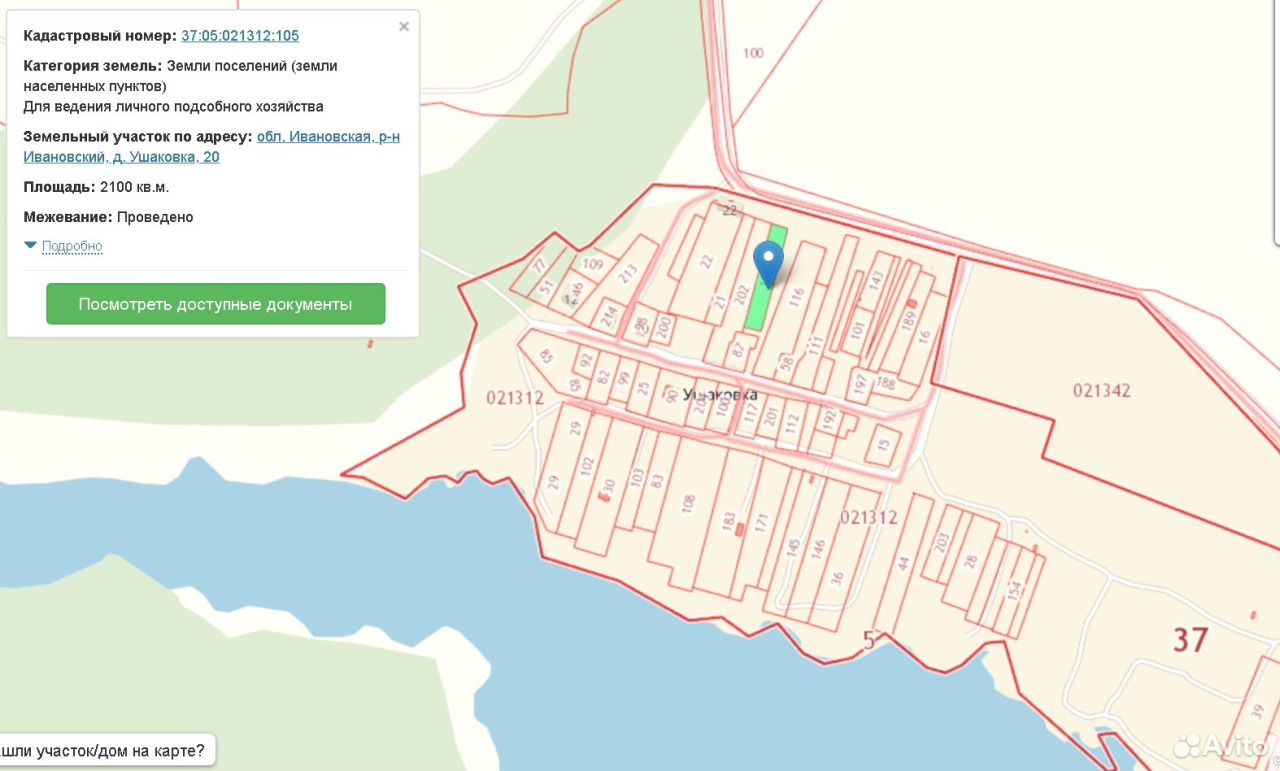The image size is (1280, 771).
Task: Select parcel labeled 154 on map
Action: coord(1014,590)
